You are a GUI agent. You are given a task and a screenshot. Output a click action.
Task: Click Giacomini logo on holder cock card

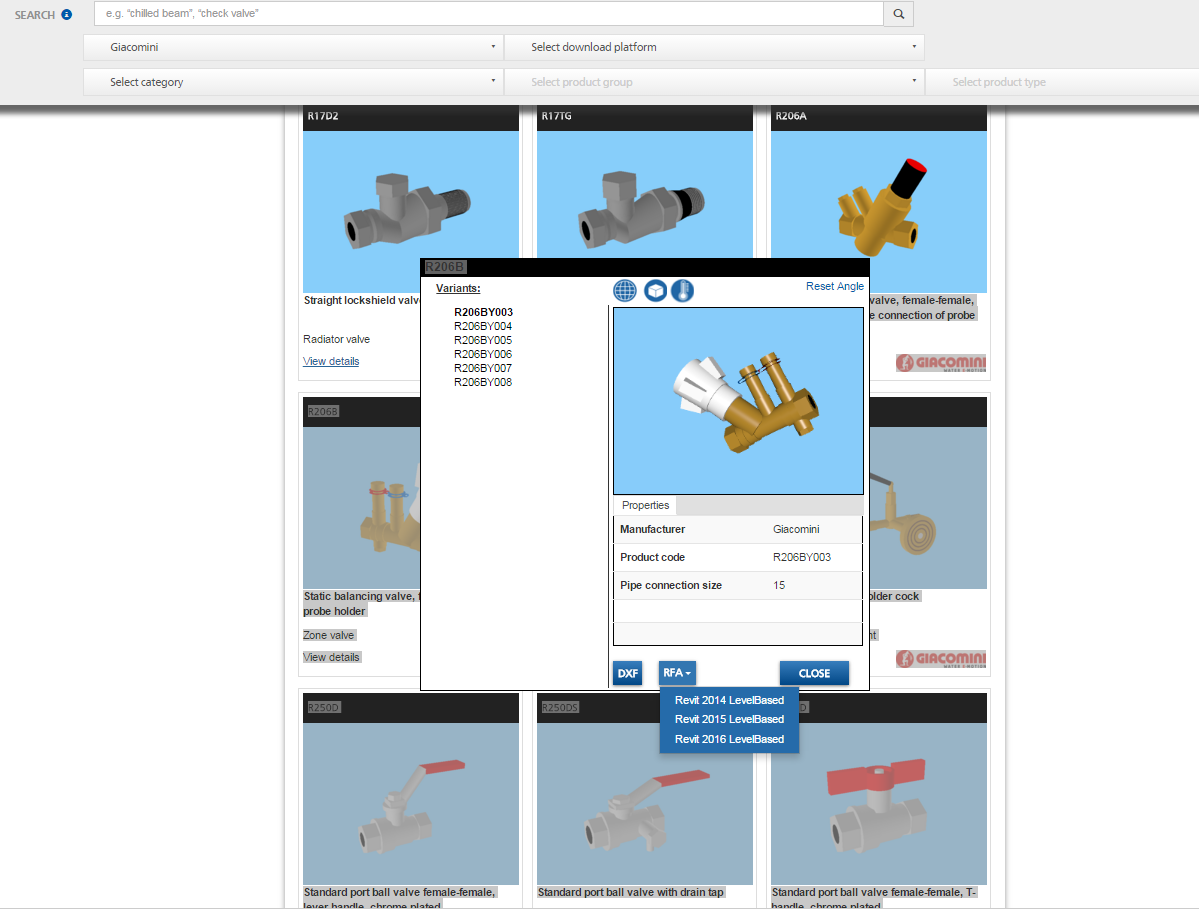(x=941, y=658)
